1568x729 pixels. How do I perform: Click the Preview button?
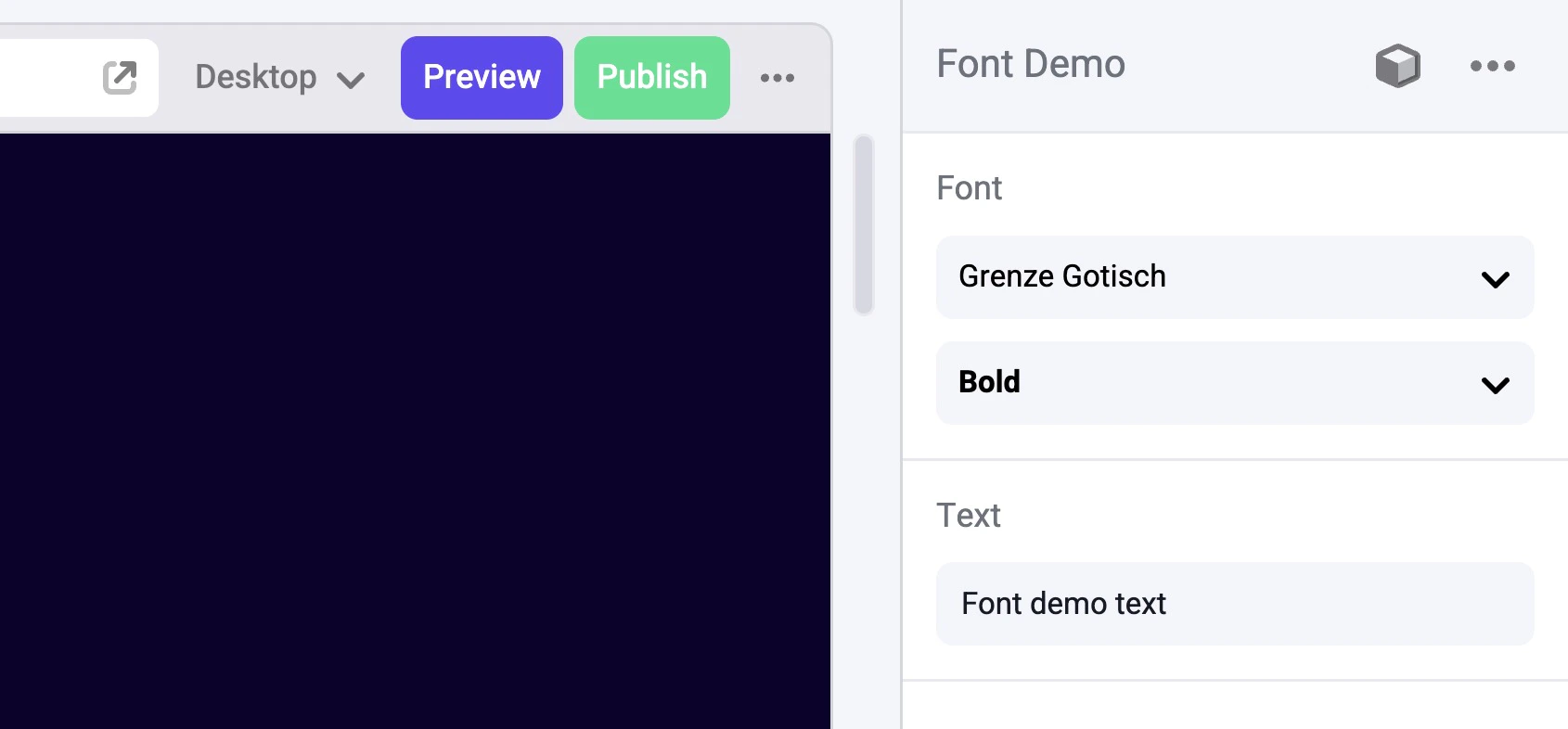[x=482, y=78]
